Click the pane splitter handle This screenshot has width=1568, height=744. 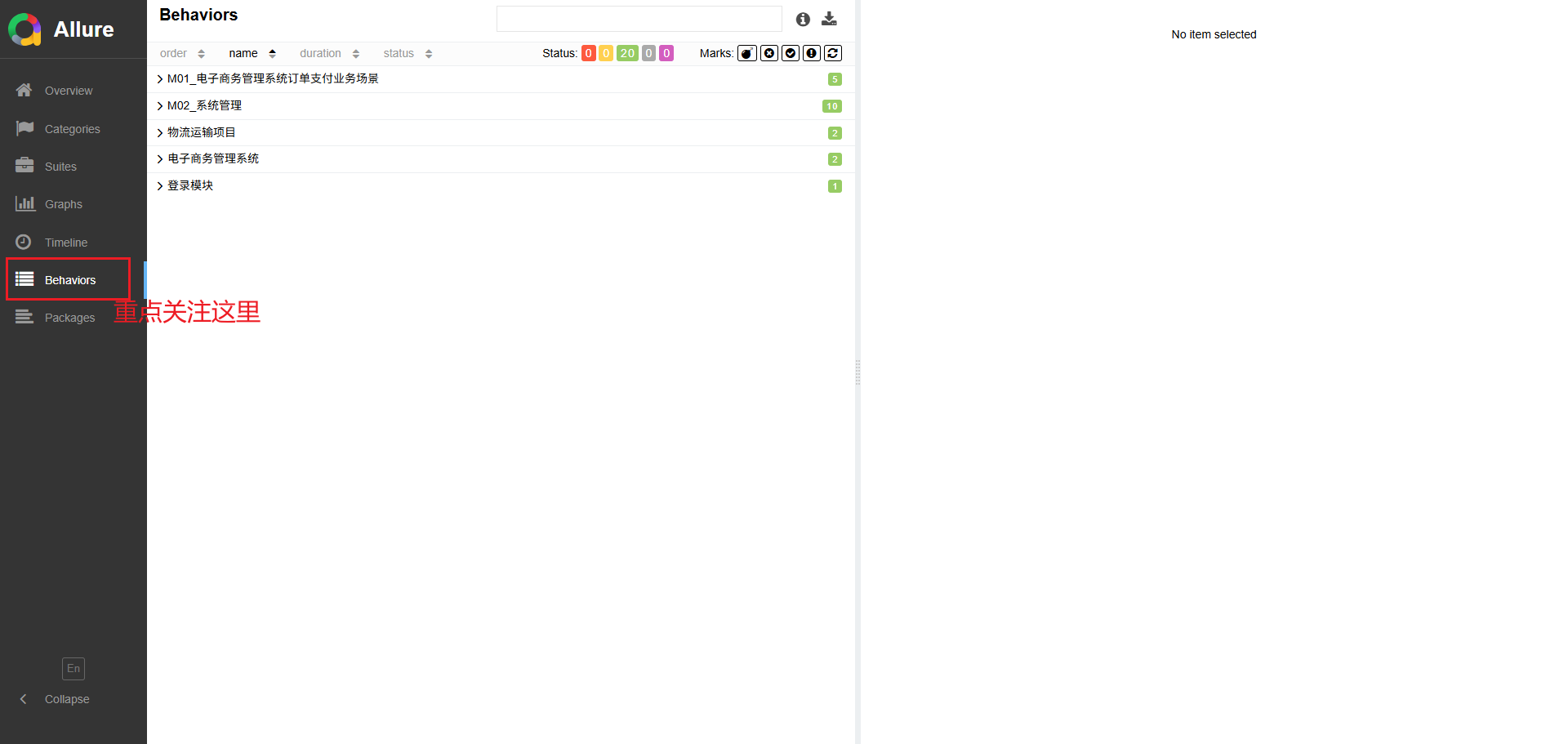click(857, 372)
